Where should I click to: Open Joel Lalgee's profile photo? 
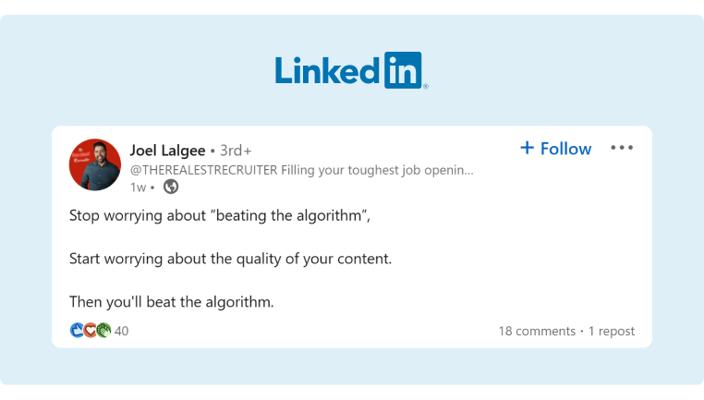pos(95,165)
